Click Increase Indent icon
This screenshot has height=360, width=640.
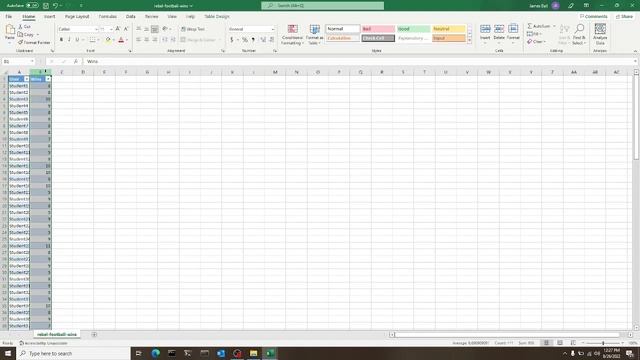click(x=173, y=40)
